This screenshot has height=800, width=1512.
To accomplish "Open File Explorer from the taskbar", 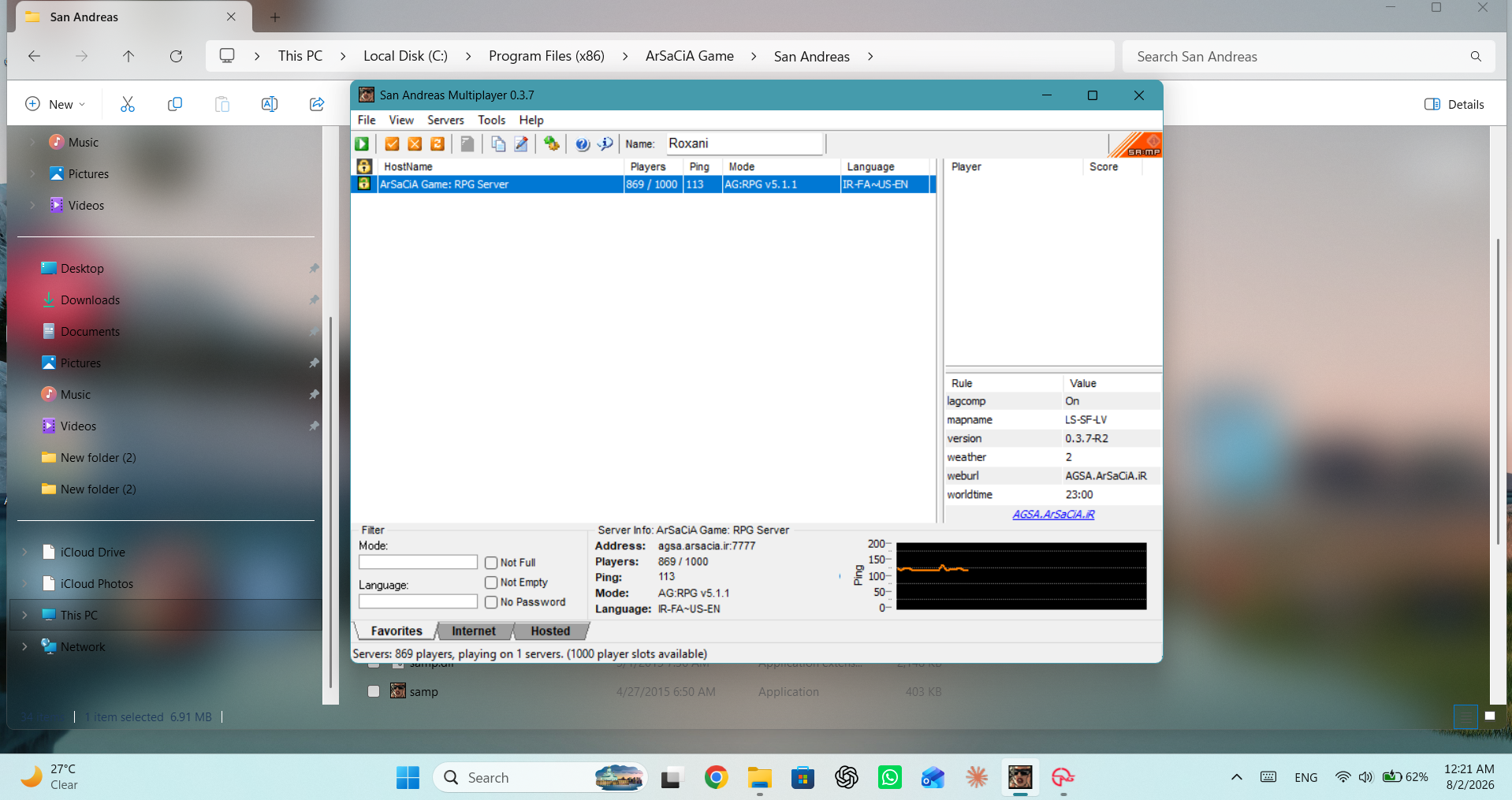I will pos(759,778).
